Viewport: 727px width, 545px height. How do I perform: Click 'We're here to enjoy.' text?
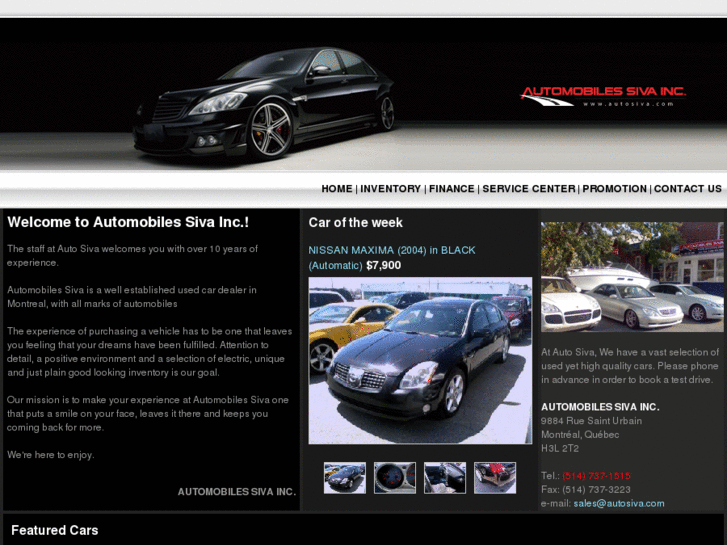tap(51, 455)
